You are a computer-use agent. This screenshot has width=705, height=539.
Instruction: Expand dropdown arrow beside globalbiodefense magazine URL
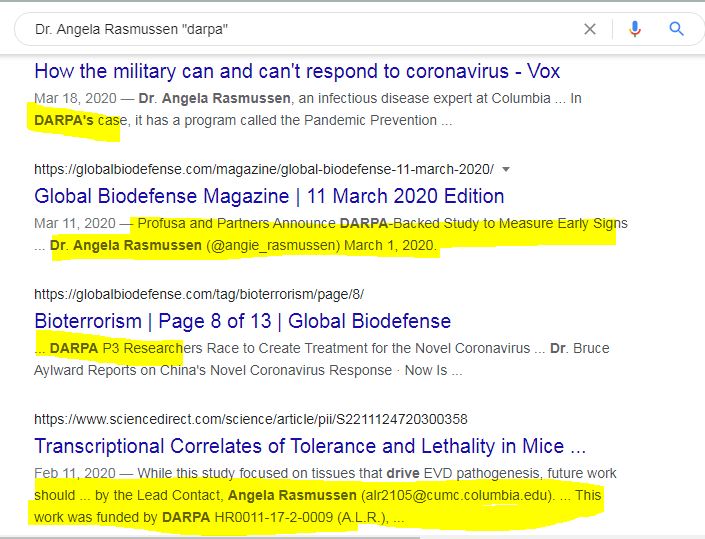pos(505,169)
